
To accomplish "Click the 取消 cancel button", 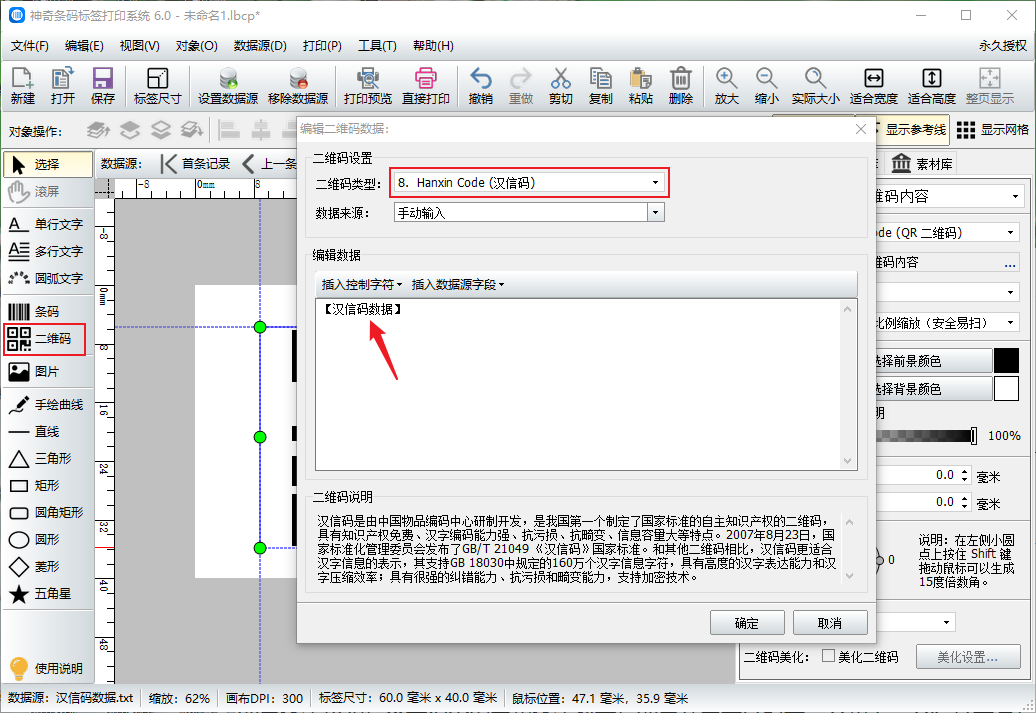I will point(829,623).
